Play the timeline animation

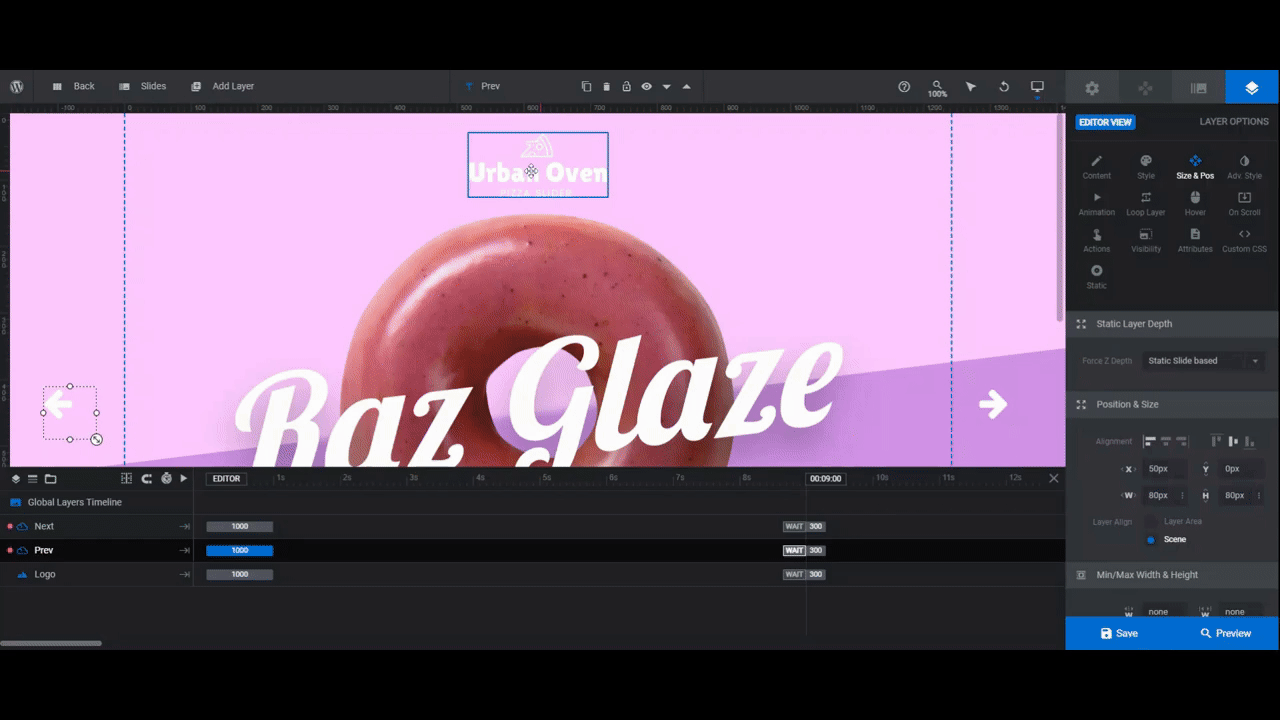tap(184, 479)
